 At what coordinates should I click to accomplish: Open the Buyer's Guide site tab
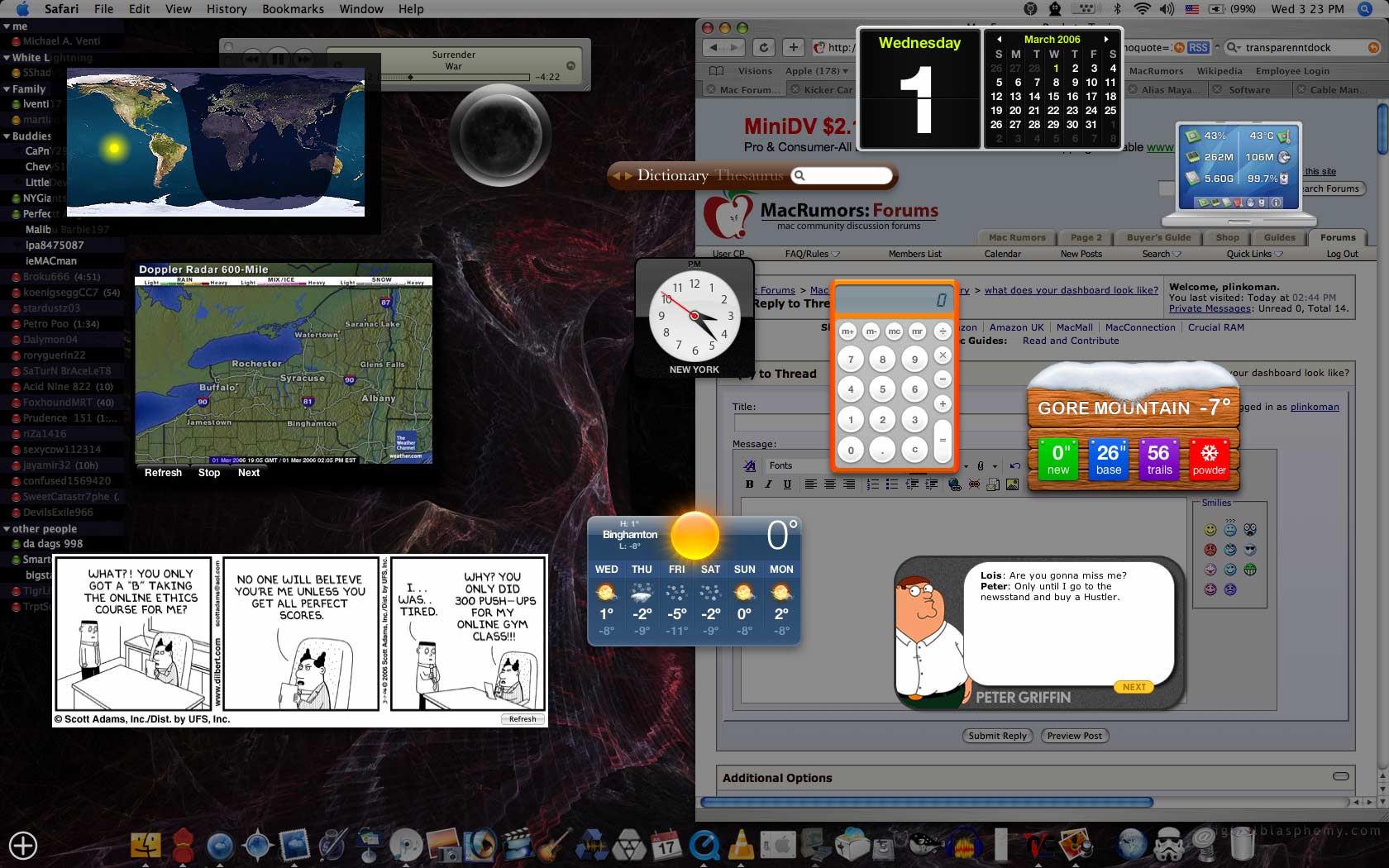1158,237
